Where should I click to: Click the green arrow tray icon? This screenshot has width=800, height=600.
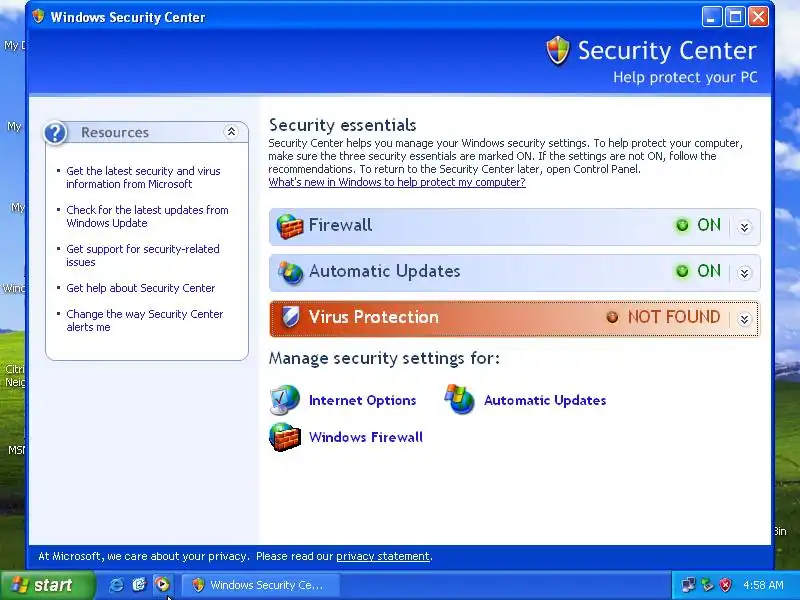coord(707,585)
